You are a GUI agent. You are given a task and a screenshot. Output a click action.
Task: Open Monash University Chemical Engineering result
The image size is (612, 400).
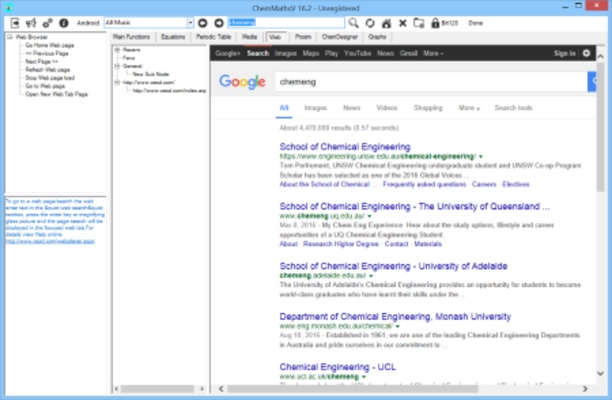point(395,316)
